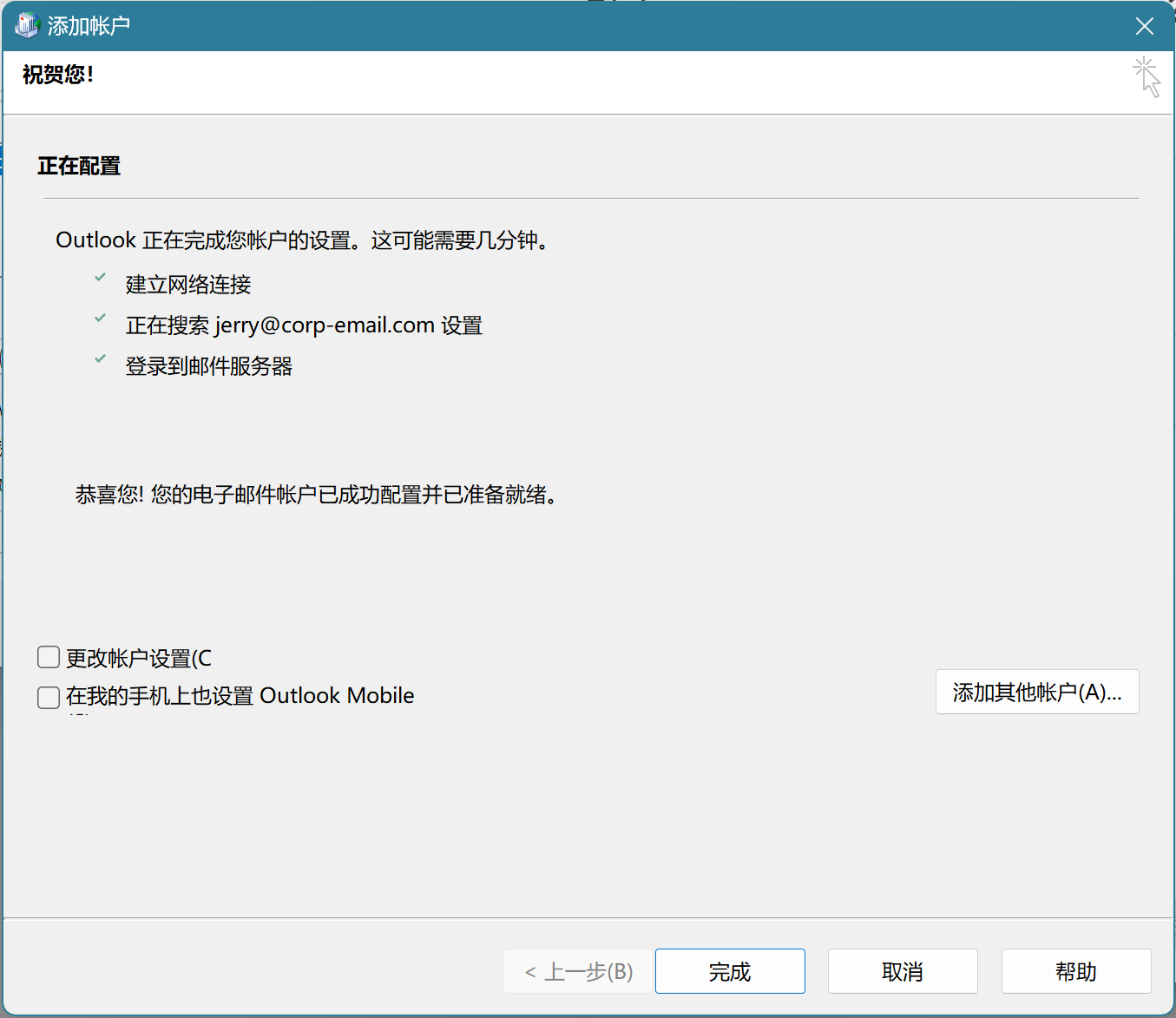Viewport: 1176px width, 1018px height.
Task: Cancel the wizard with 取消 button
Action: pos(902,971)
